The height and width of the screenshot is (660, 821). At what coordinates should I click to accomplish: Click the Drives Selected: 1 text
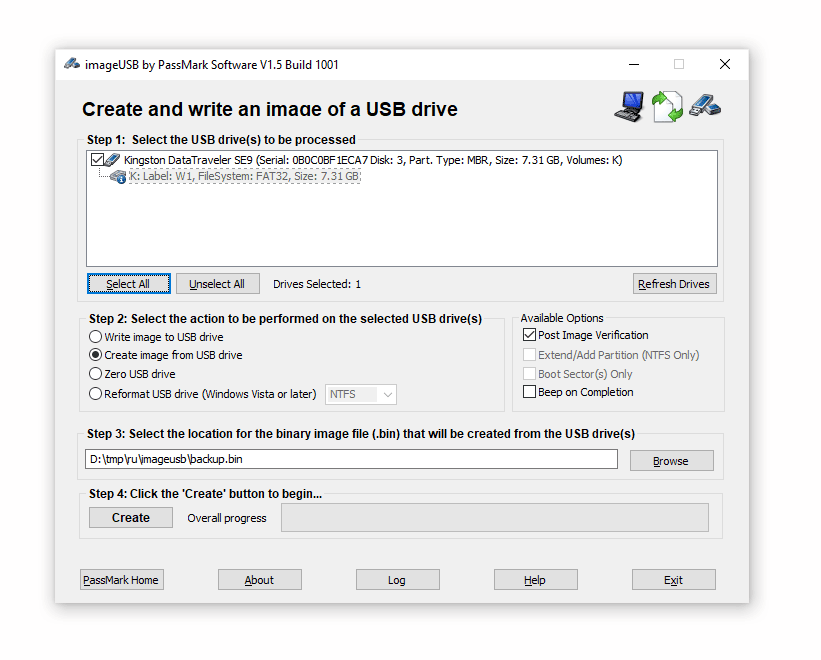tap(317, 284)
